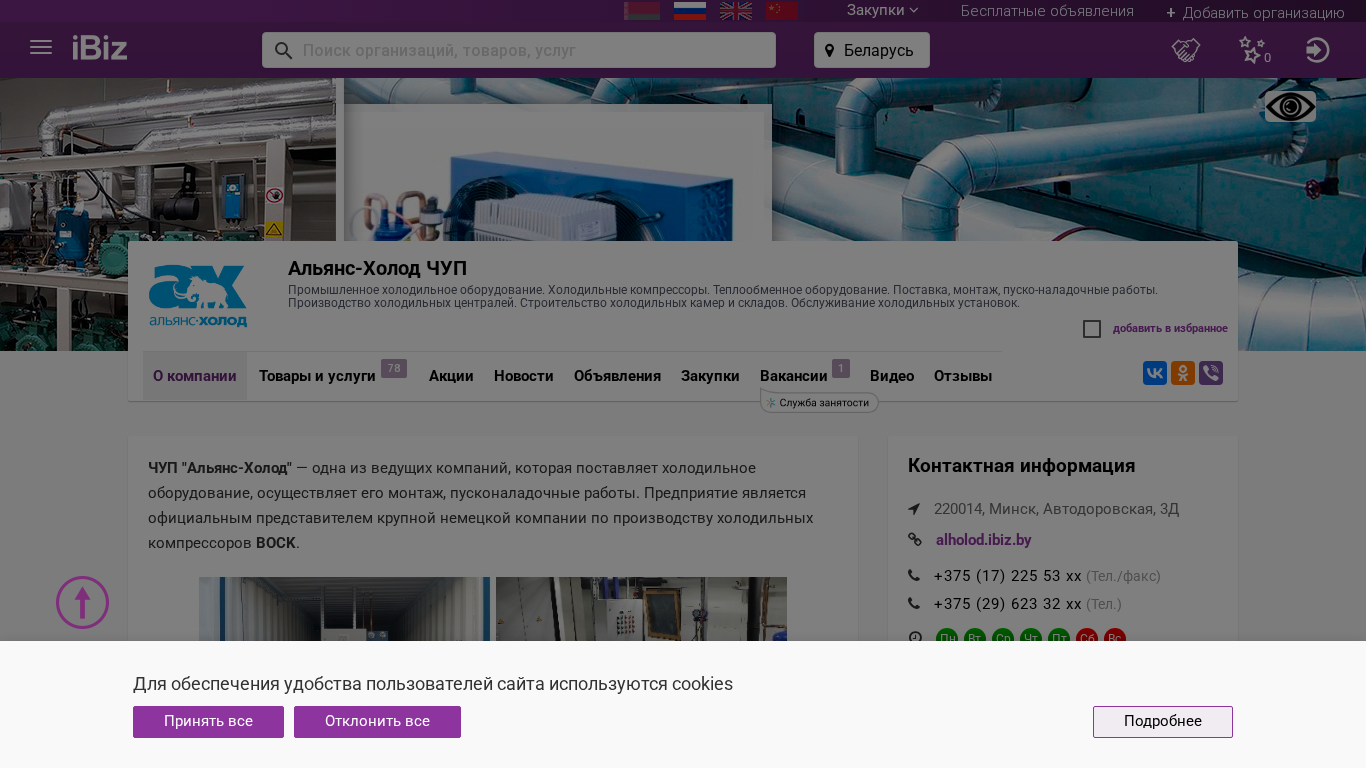Open the left photo in company description
This screenshot has width=1366, height=768.
point(344,609)
